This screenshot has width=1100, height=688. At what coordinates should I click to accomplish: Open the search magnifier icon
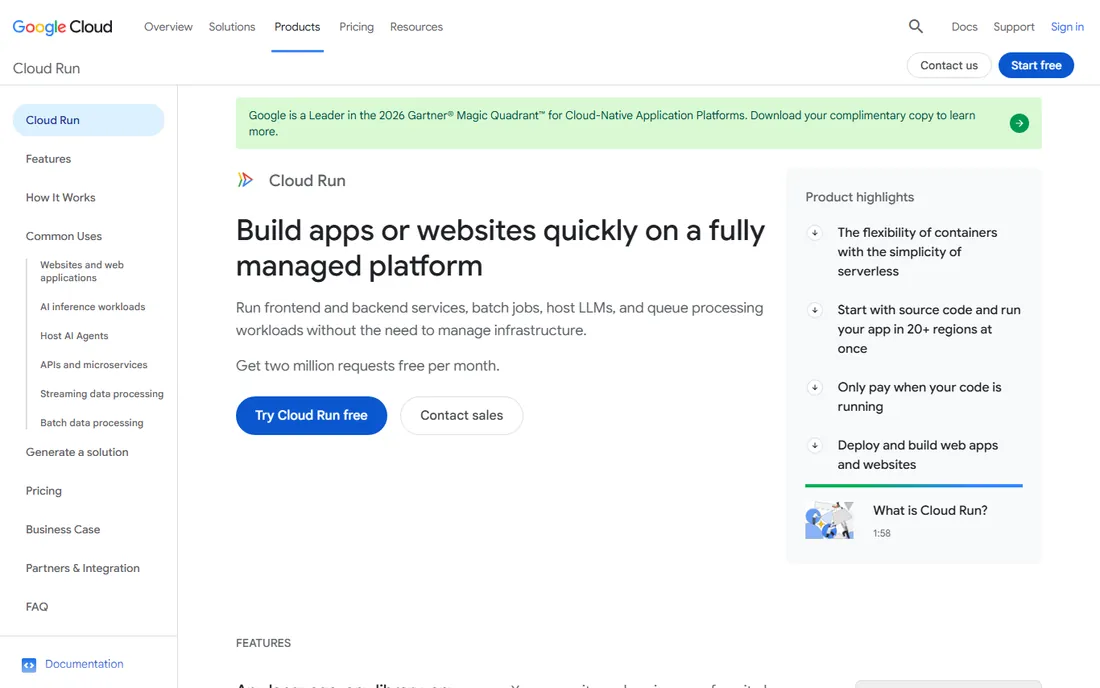coord(915,27)
